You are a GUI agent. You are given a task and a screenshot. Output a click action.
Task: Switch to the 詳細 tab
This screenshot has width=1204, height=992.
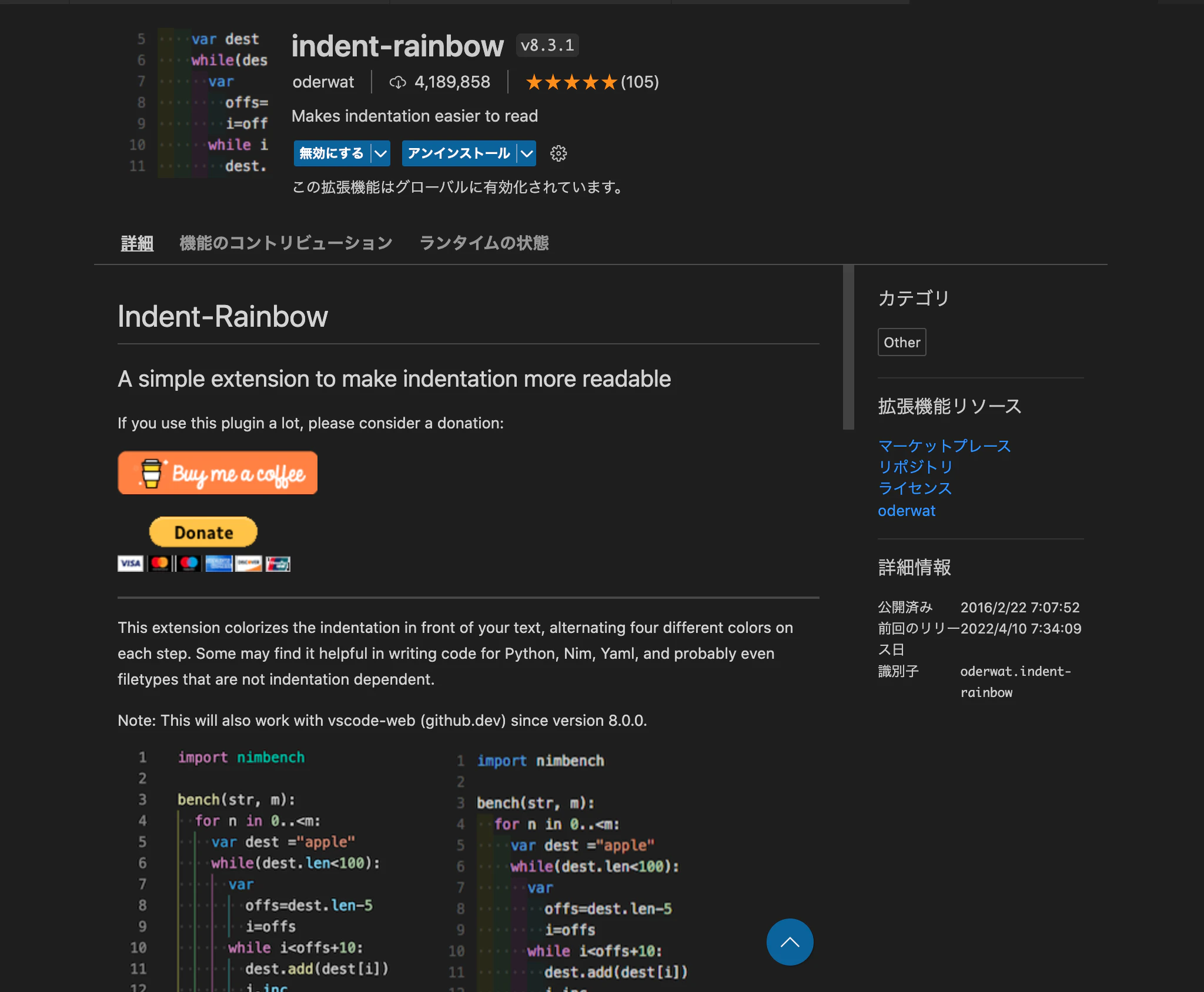point(137,243)
